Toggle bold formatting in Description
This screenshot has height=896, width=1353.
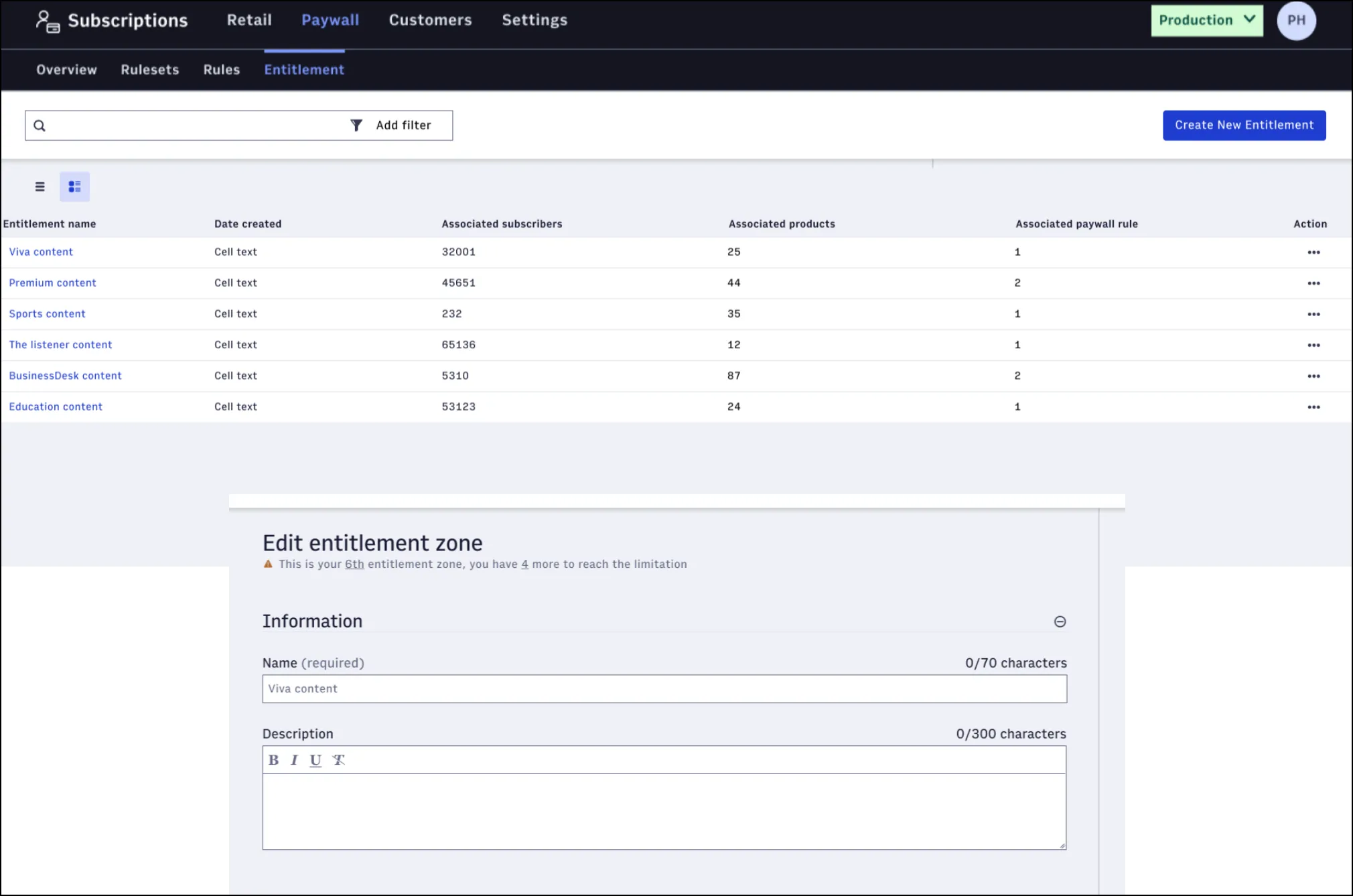(x=273, y=760)
